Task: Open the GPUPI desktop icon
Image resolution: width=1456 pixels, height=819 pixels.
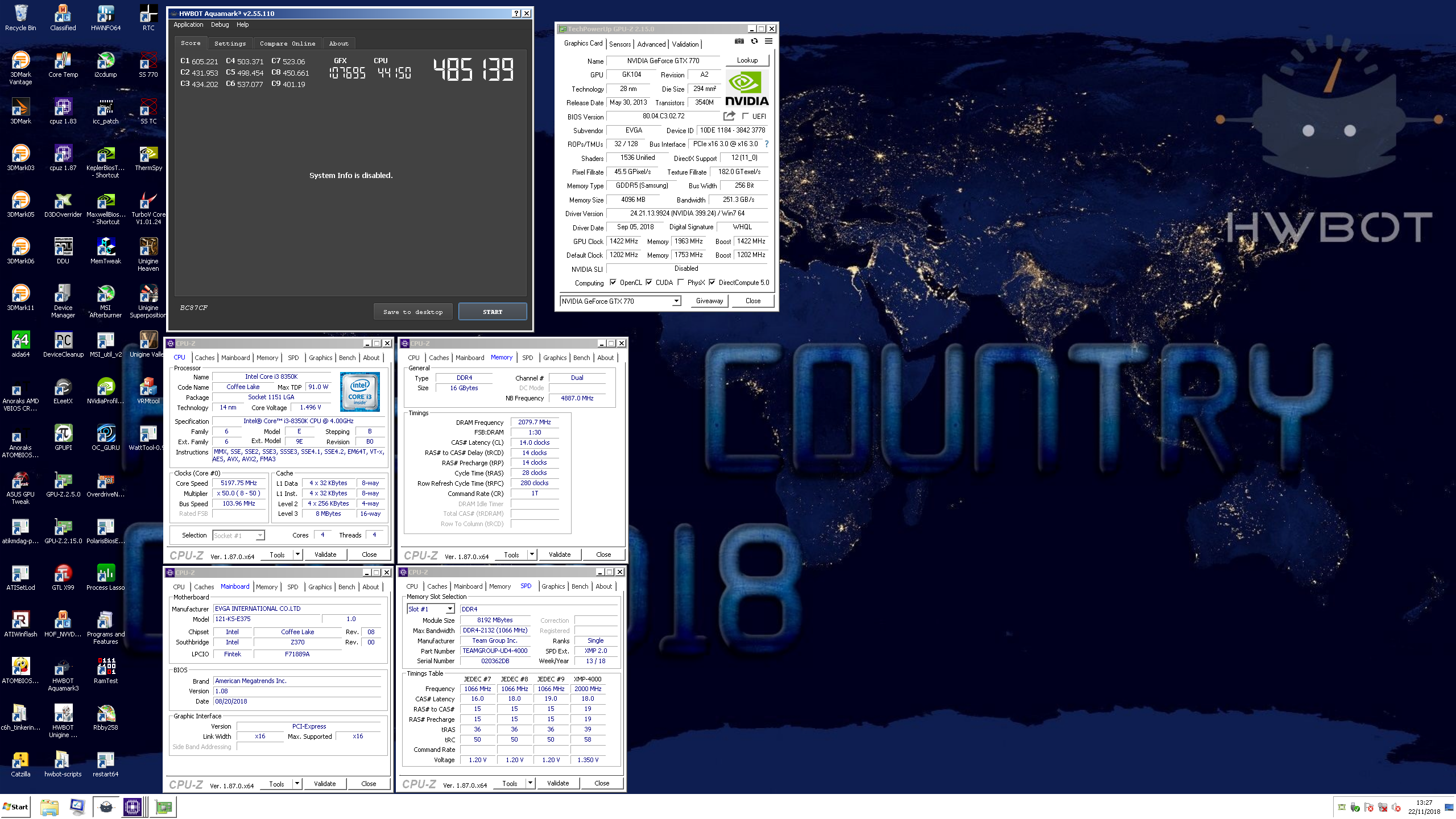Action: click(63, 437)
